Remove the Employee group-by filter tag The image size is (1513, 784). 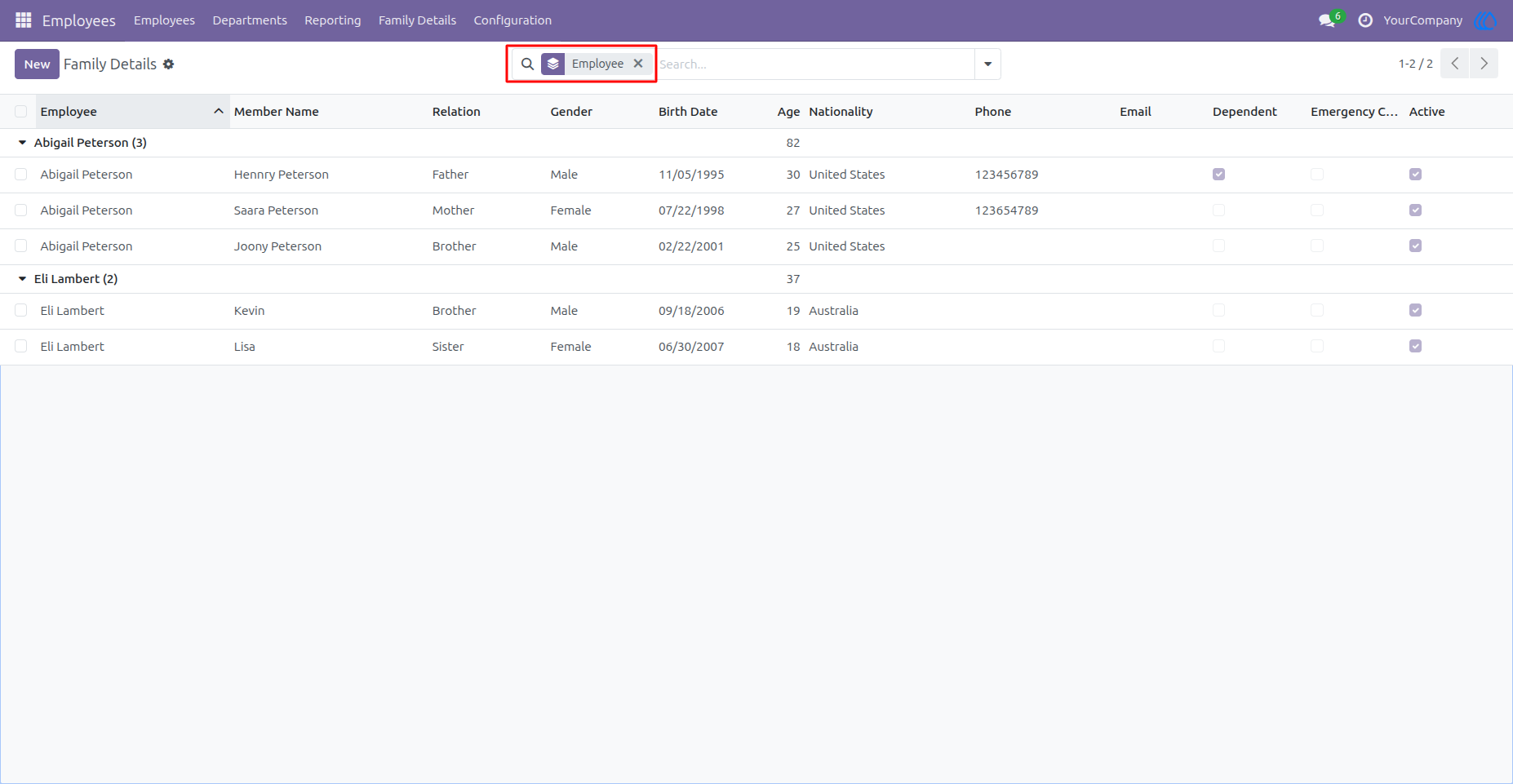point(638,64)
